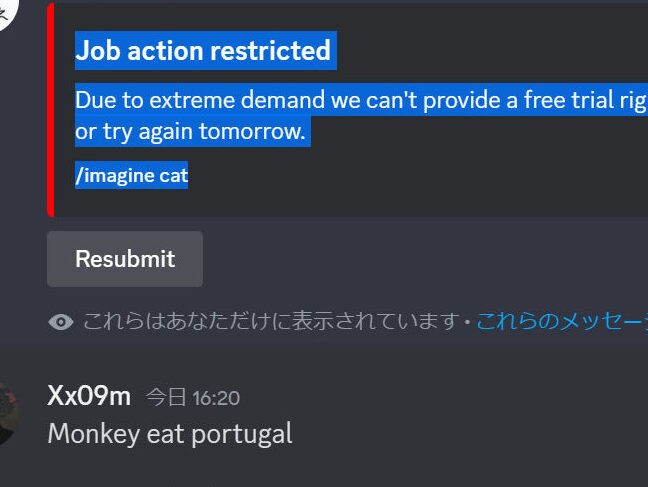Click the blue これらのメッセージ link

[560, 322]
